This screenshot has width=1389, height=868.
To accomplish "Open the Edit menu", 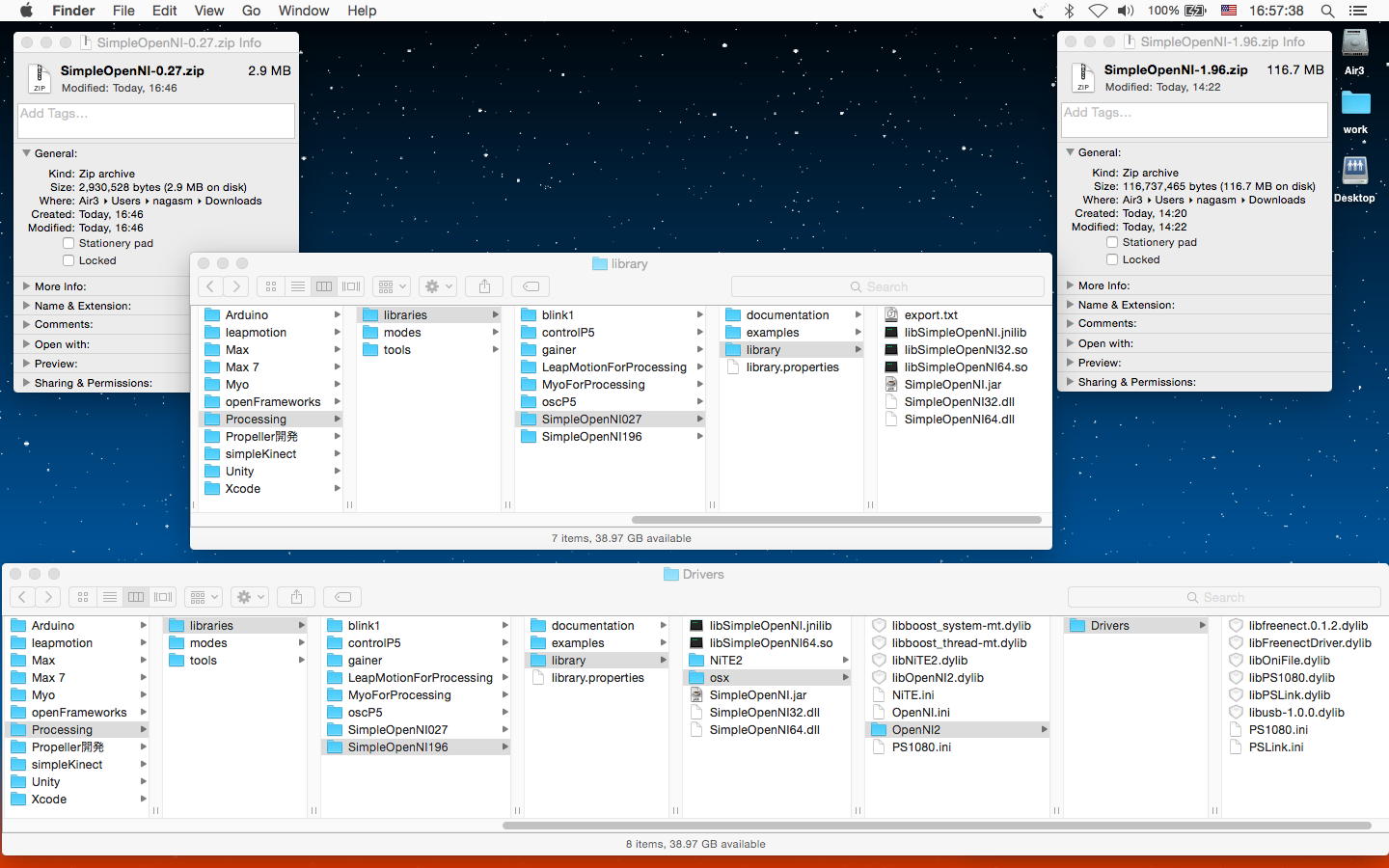I will 165,11.
